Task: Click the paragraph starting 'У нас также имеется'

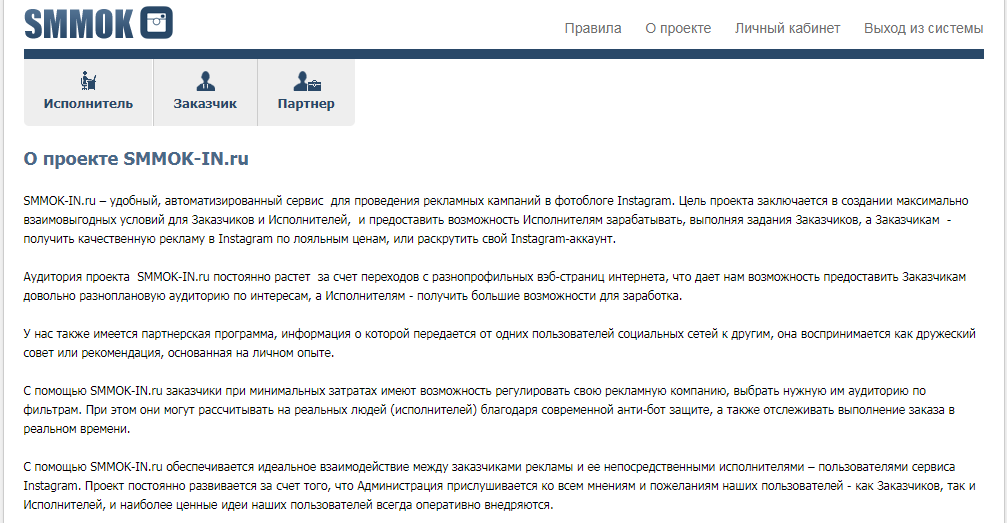Action: click(x=500, y=343)
